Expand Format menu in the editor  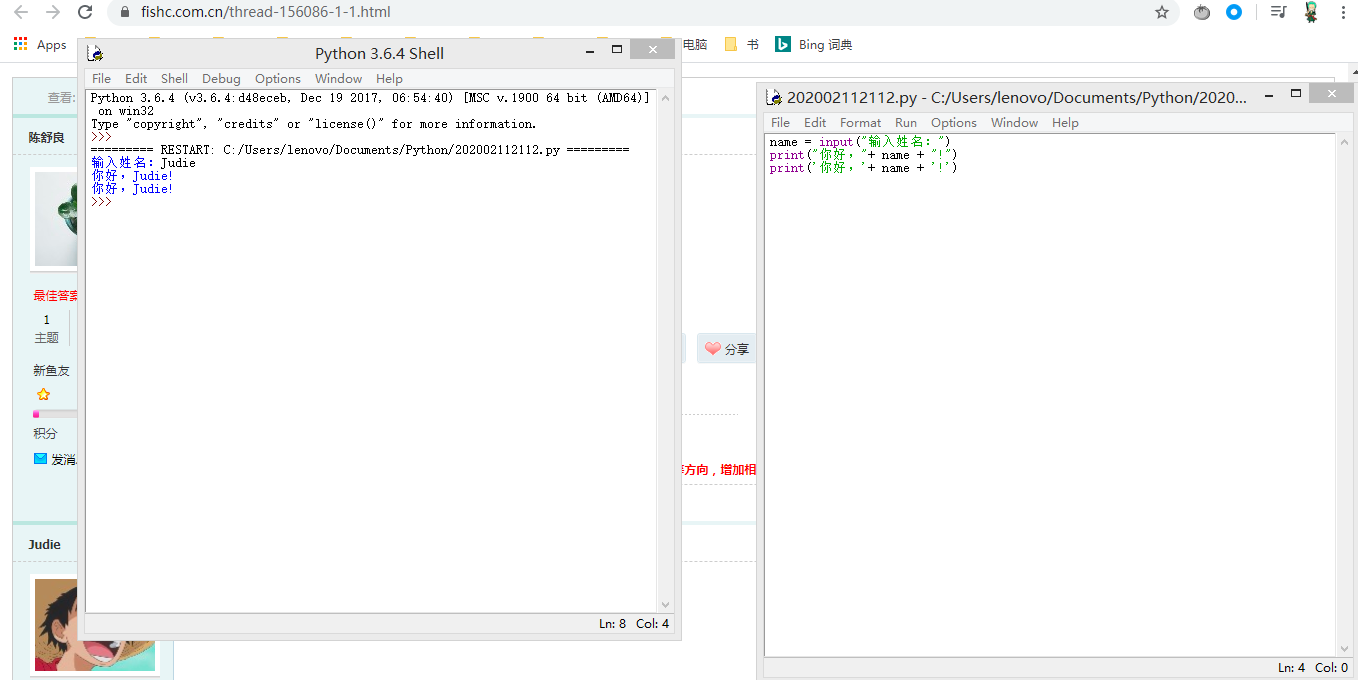pyautogui.click(x=860, y=123)
